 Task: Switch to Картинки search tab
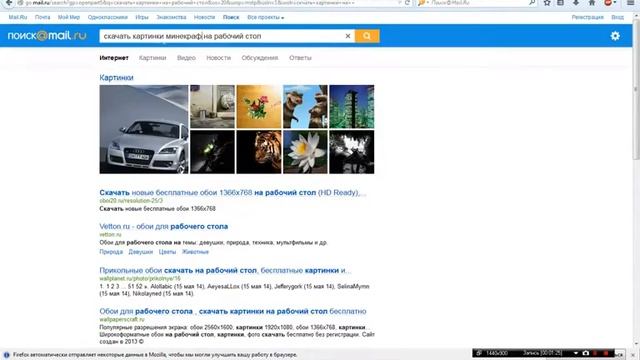(152, 58)
